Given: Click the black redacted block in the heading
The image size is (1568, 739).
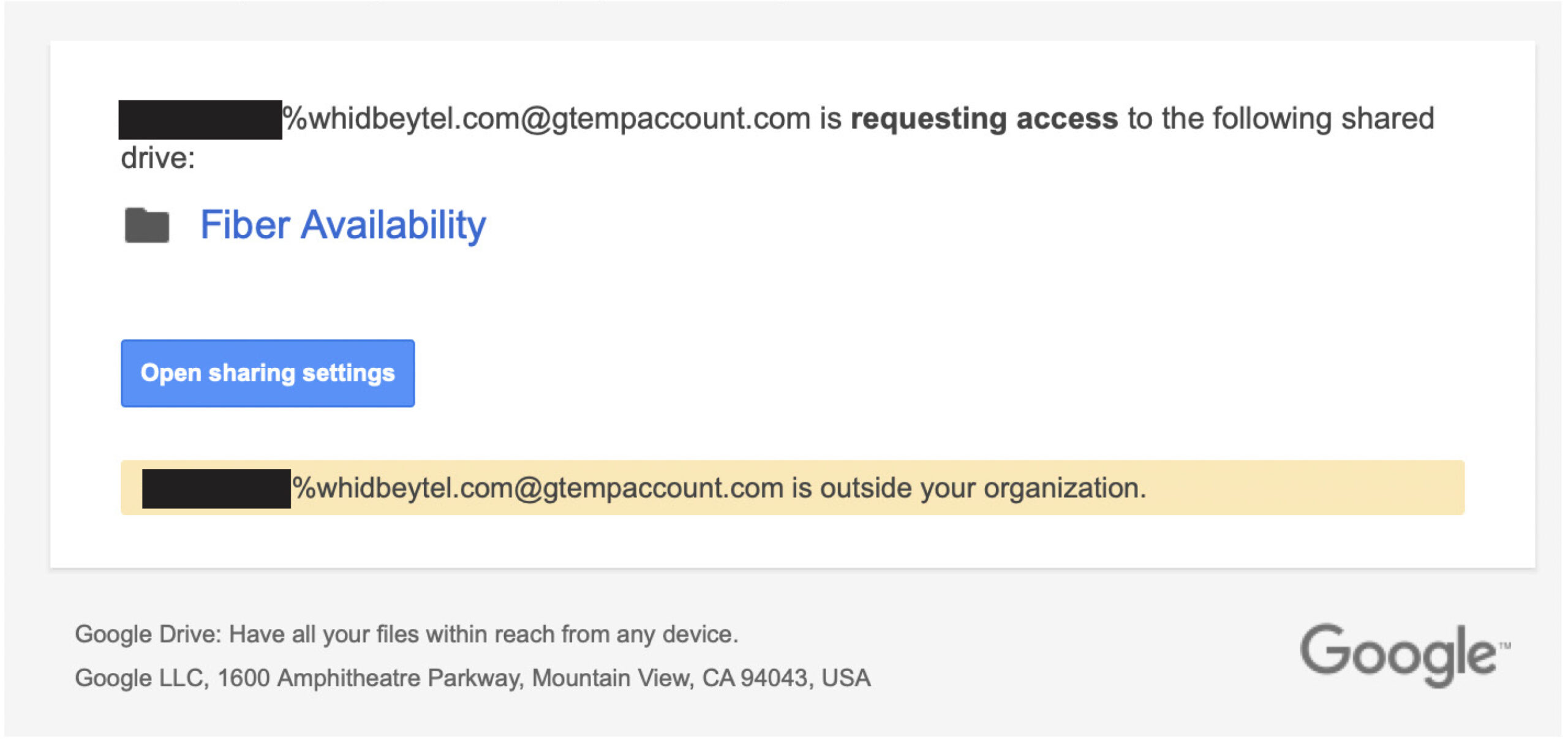Looking at the screenshot, I should click(200, 119).
